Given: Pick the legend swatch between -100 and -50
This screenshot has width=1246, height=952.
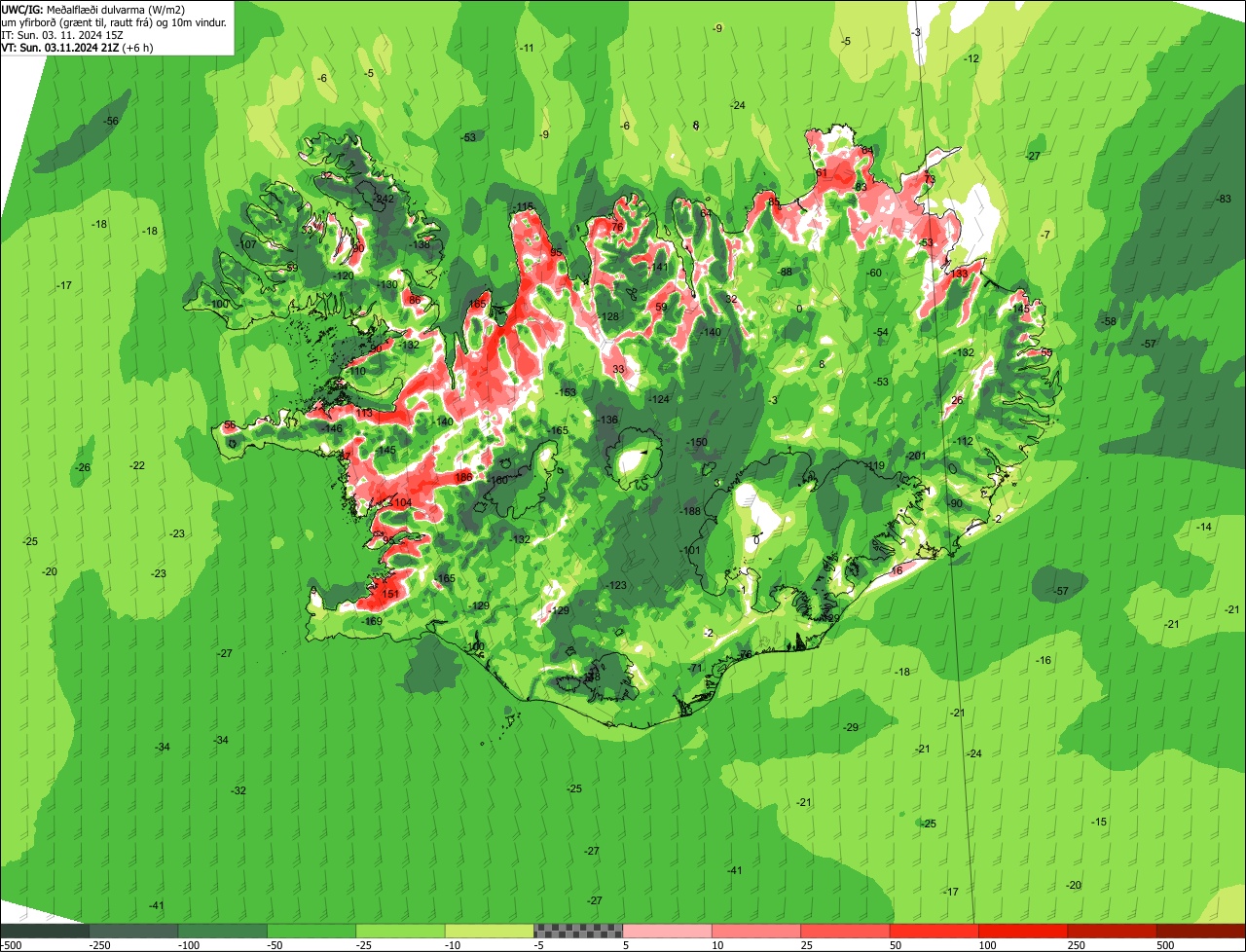Looking at the screenshot, I should point(222,931).
